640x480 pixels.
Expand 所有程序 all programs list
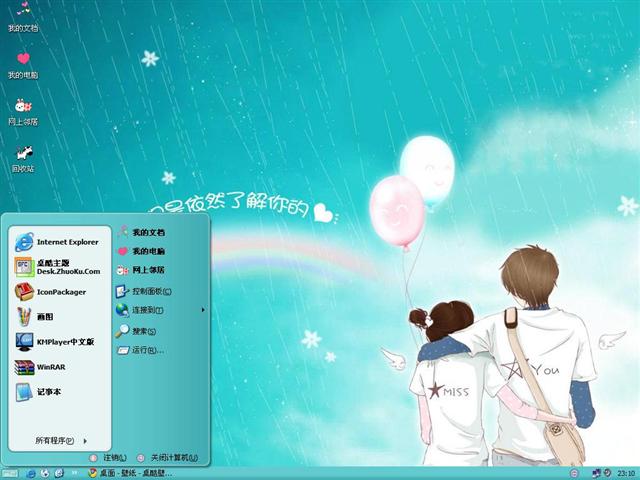click(x=61, y=440)
